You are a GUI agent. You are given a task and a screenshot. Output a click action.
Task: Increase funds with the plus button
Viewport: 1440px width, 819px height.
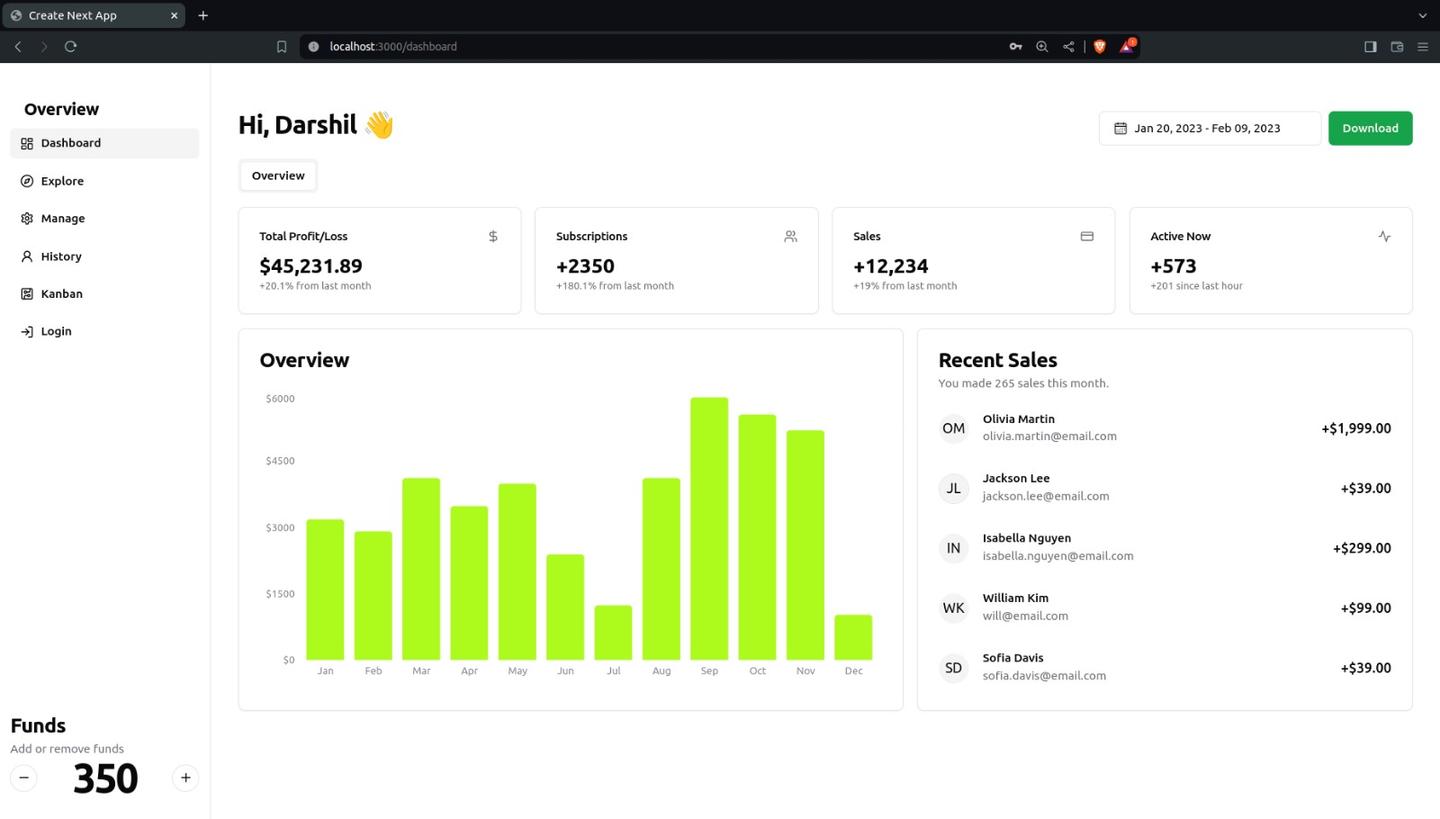(x=185, y=778)
